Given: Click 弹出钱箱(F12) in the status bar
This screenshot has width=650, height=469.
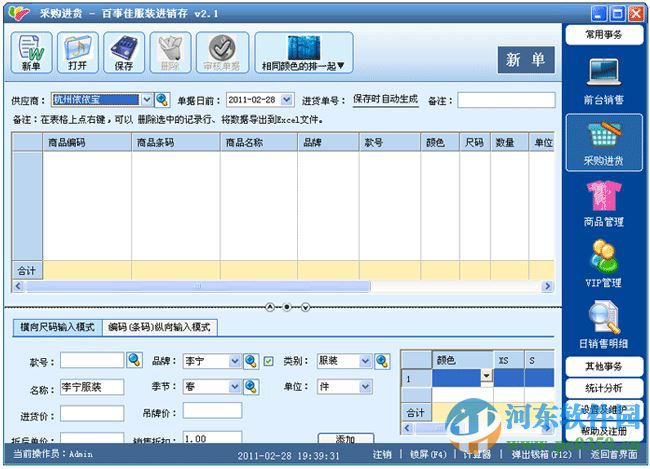Looking at the screenshot, I should coord(541,454).
